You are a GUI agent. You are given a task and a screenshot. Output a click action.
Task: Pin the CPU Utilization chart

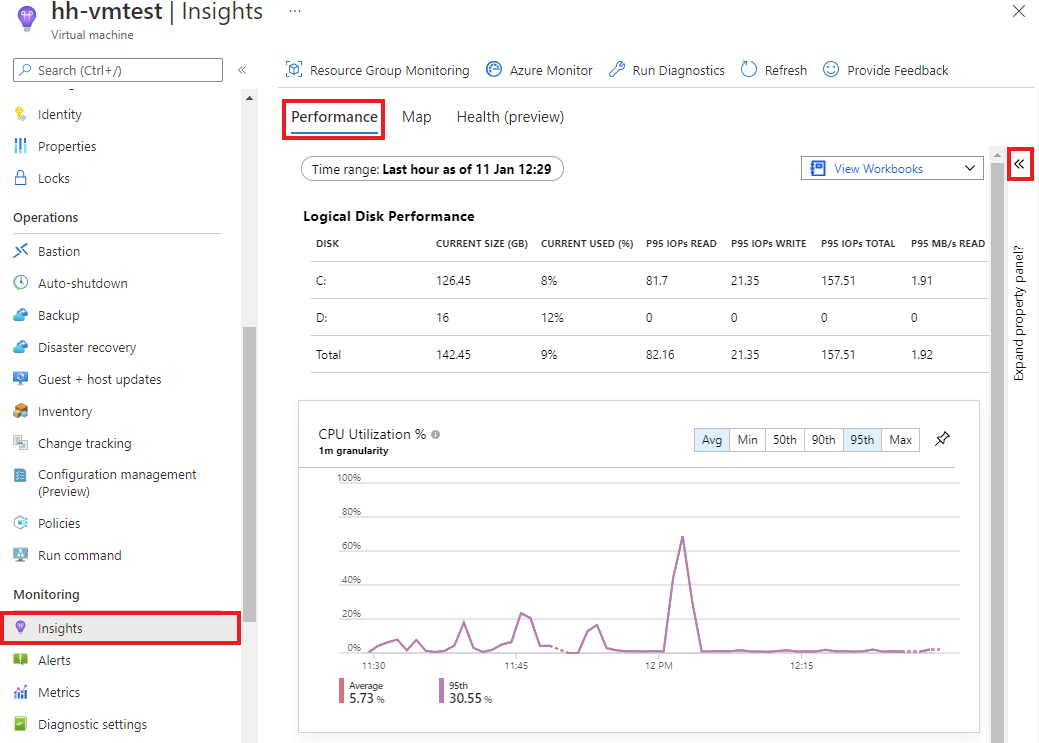pos(942,439)
